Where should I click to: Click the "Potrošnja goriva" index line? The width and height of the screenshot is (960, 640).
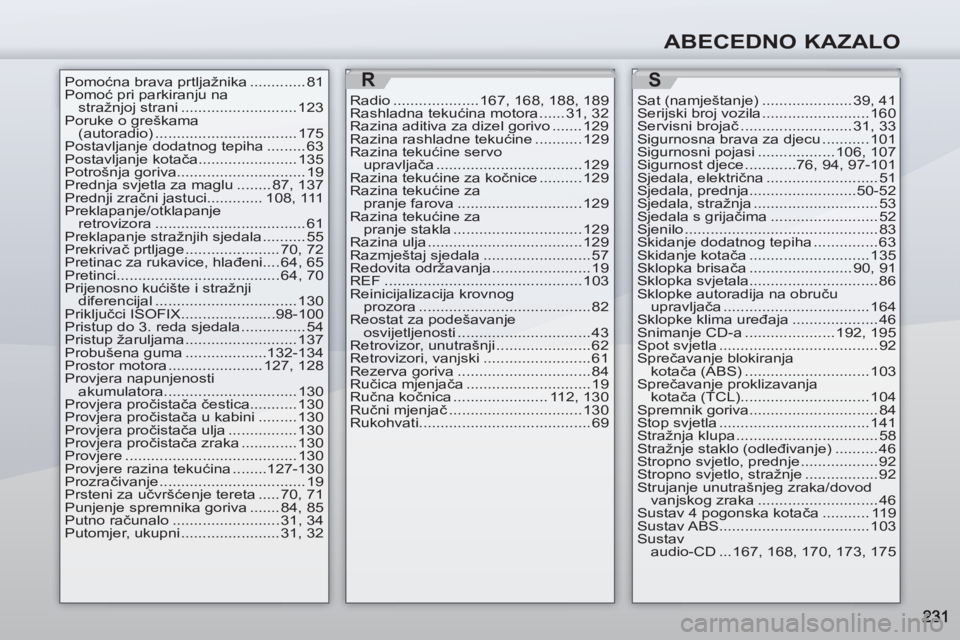pos(194,172)
